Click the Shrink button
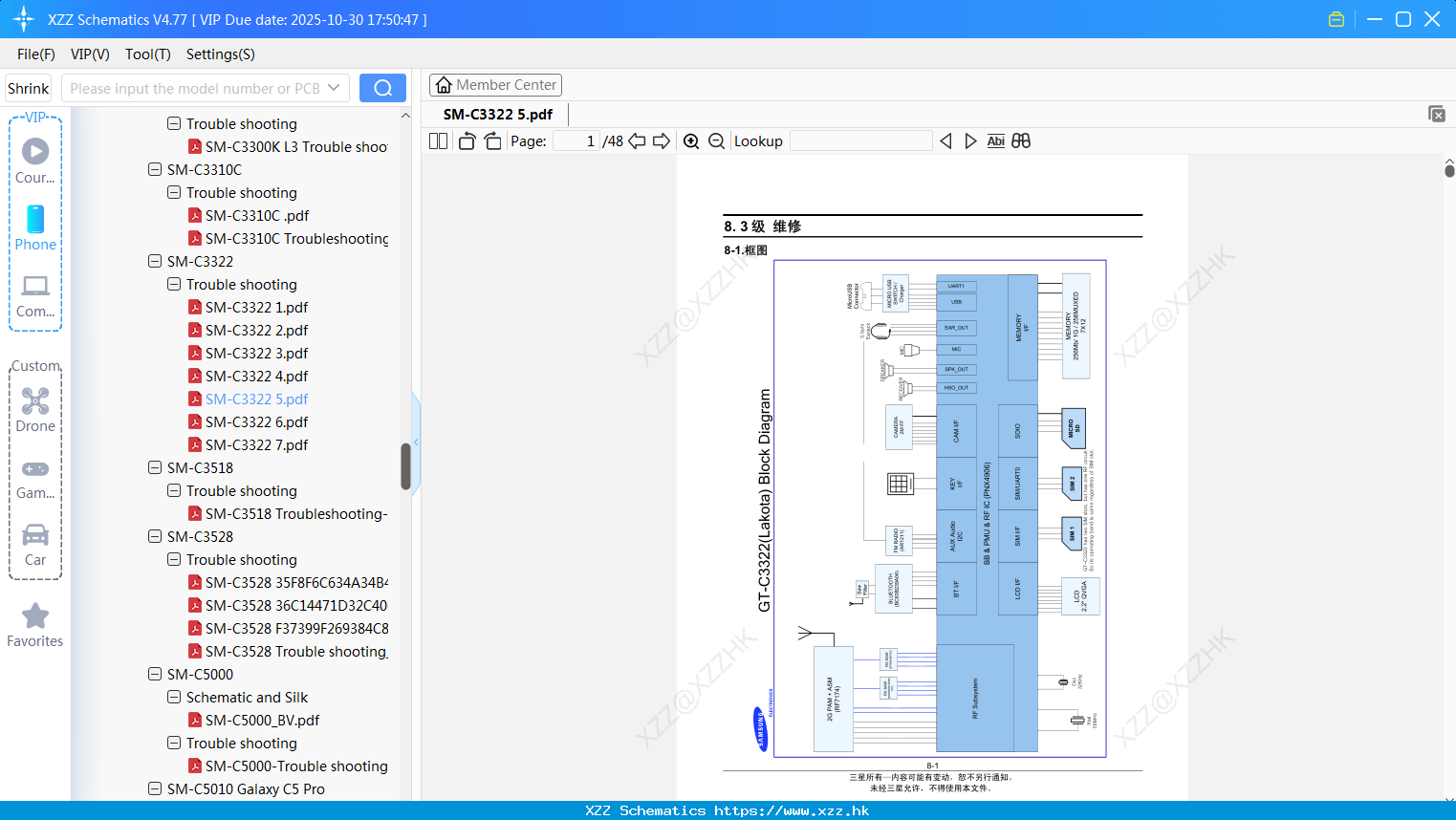 [28, 88]
